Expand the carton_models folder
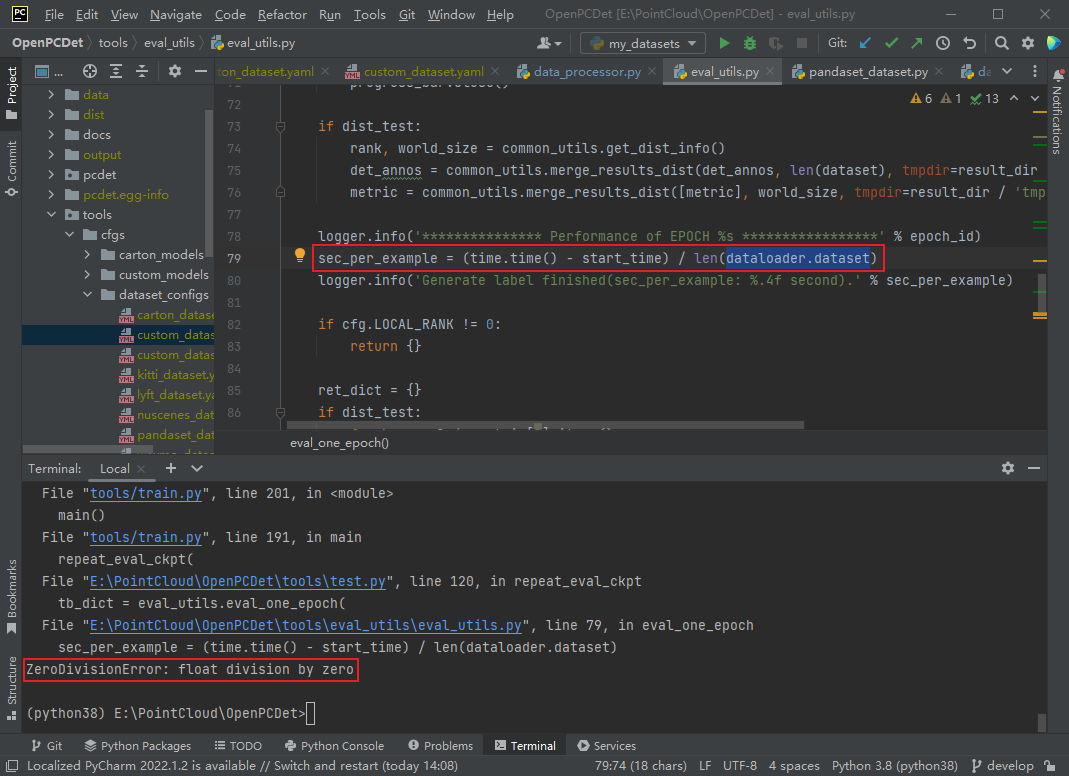 [x=87, y=254]
